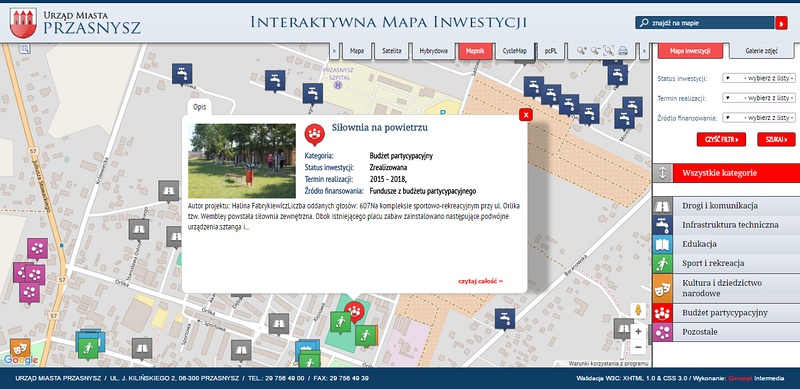
Task: Switch to Satelita map layer tab
Action: (x=392, y=51)
